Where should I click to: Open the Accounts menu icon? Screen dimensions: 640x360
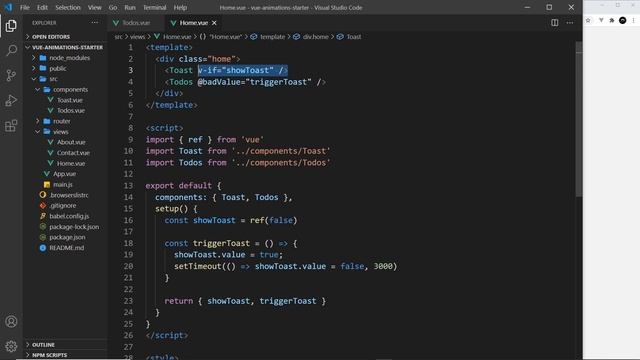pos(11,322)
